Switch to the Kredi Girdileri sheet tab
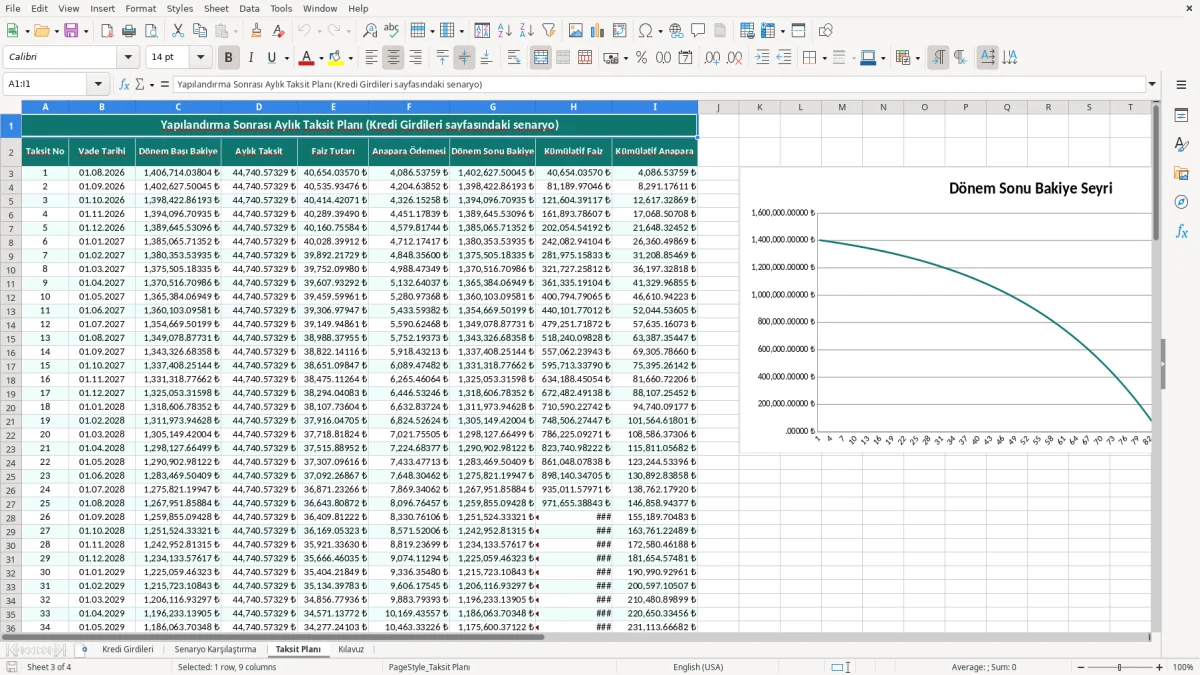 click(x=128, y=649)
